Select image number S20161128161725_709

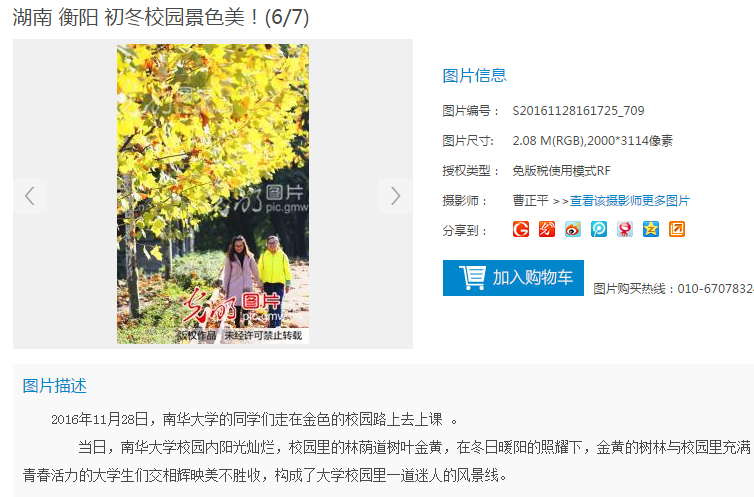click(x=578, y=111)
